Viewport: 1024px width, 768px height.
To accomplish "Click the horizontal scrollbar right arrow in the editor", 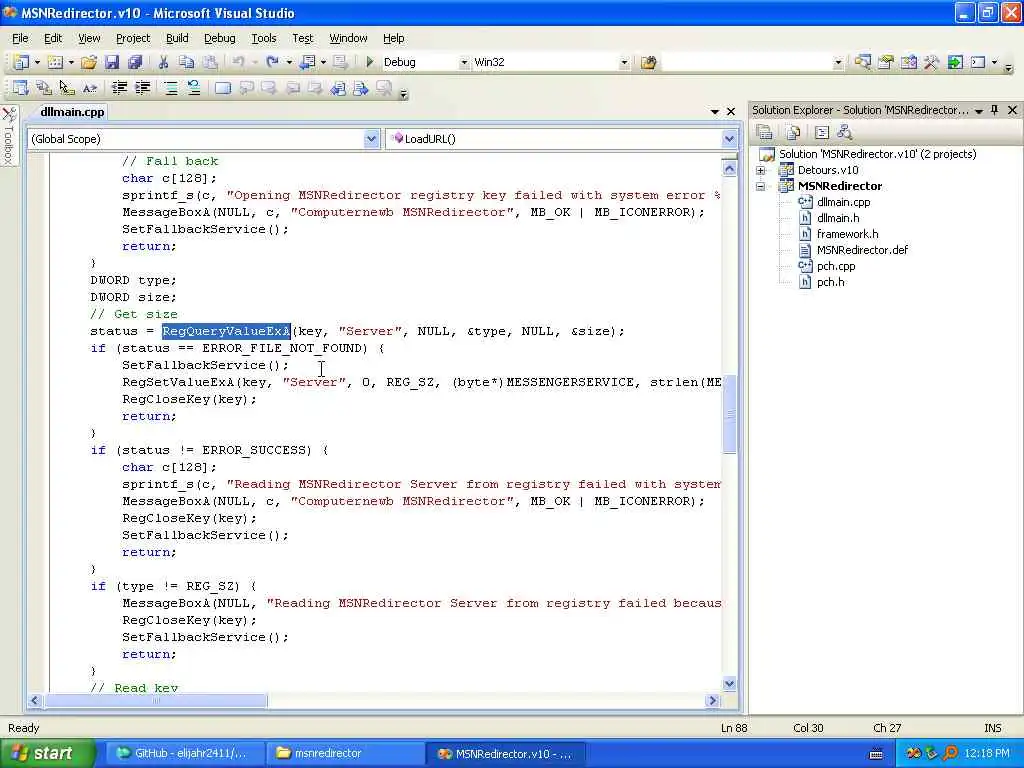I will pyautogui.click(x=712, y=701).
